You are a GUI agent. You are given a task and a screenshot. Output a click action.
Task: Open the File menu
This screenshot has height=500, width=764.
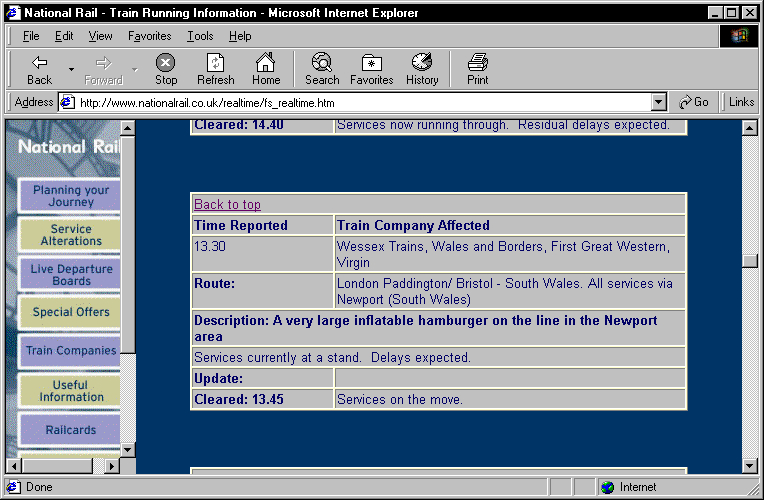(31, 36)
